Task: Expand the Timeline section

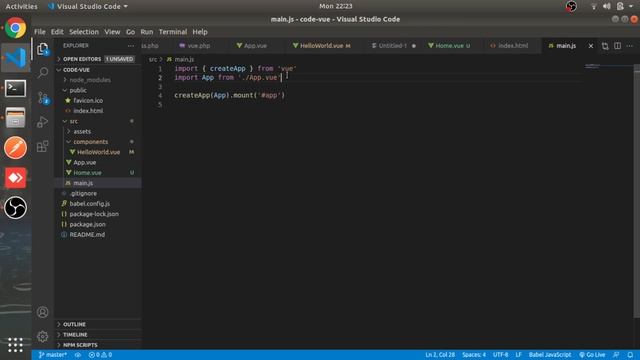Action: (97, 335)
